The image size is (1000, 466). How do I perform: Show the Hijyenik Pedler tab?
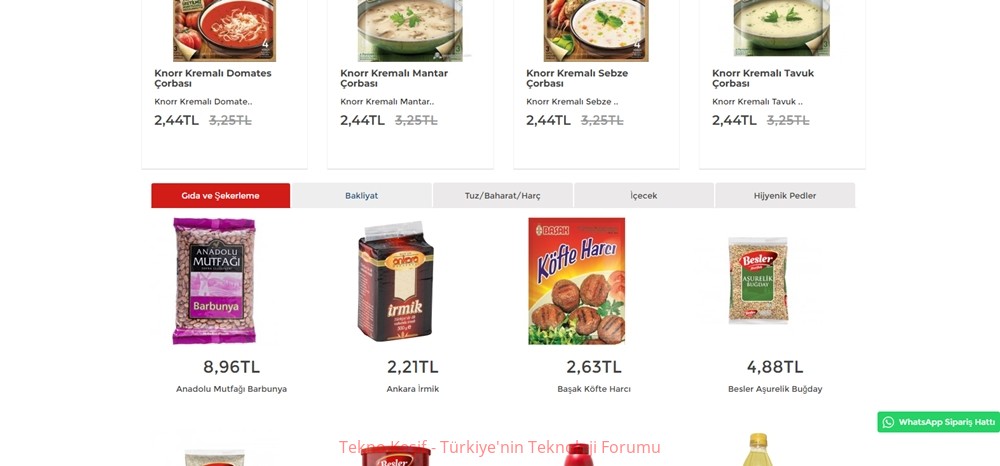(785, 196)
